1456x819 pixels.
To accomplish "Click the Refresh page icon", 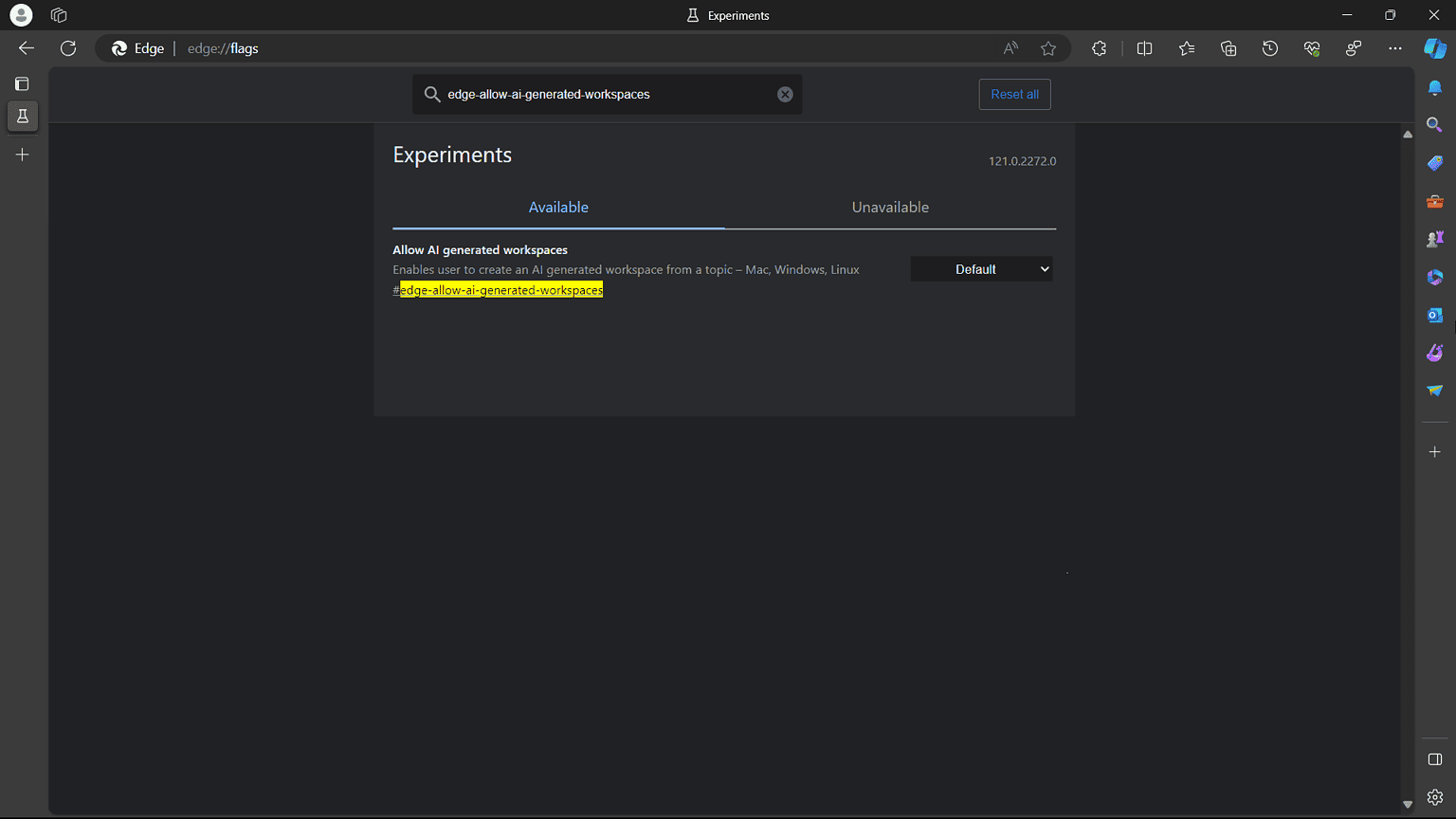I will tap(68, 48).
